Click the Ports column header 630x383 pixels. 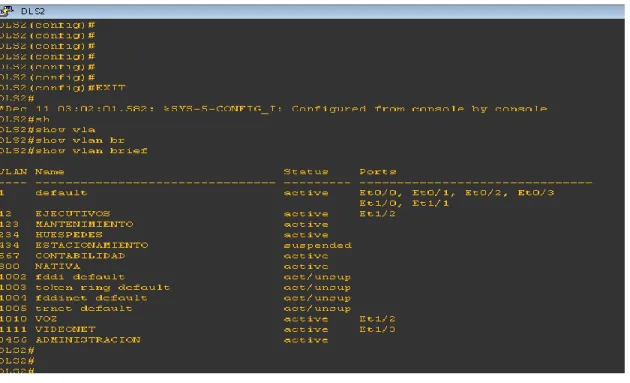coord(378,172)
